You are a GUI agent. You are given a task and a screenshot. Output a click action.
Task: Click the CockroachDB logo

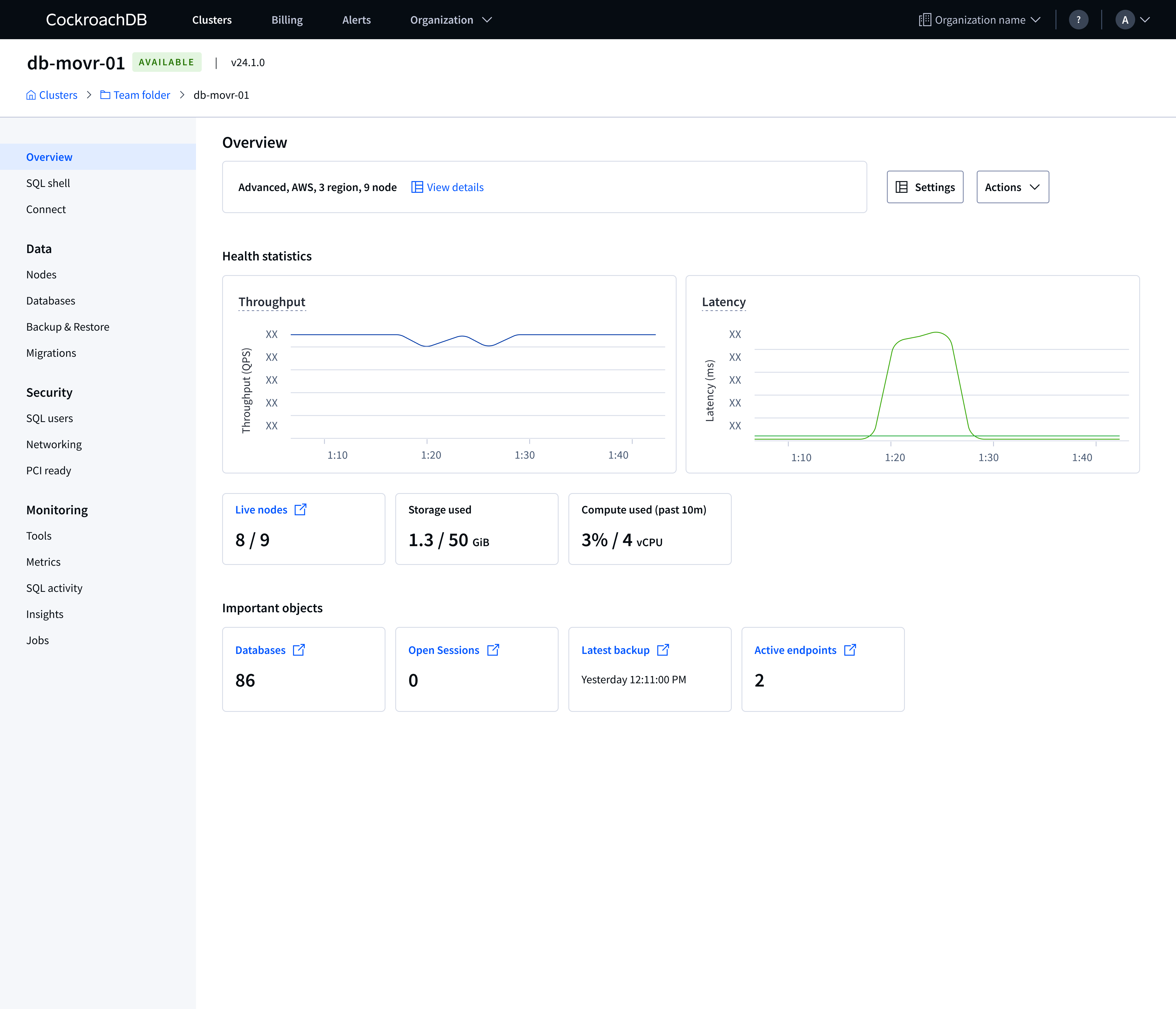coord(96,20)
